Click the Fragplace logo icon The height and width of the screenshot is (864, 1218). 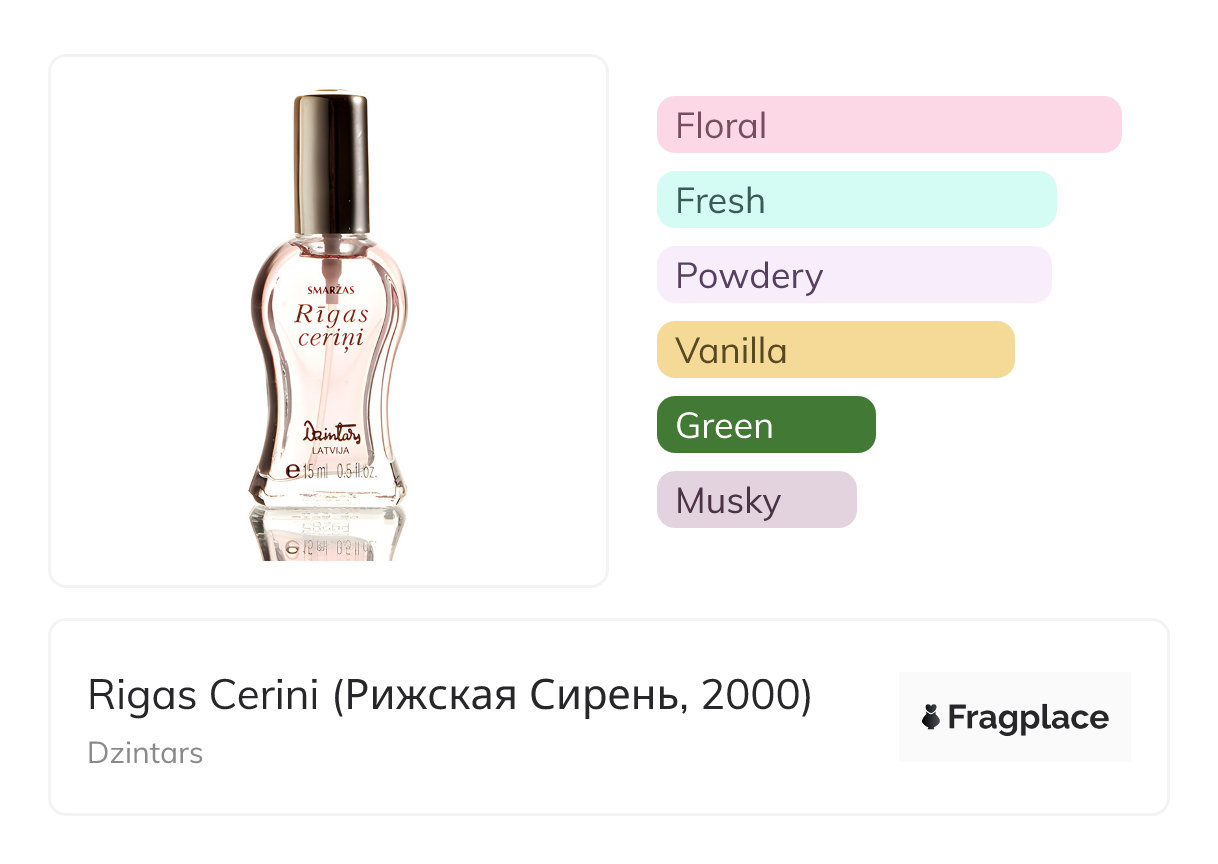pos(931,717)
